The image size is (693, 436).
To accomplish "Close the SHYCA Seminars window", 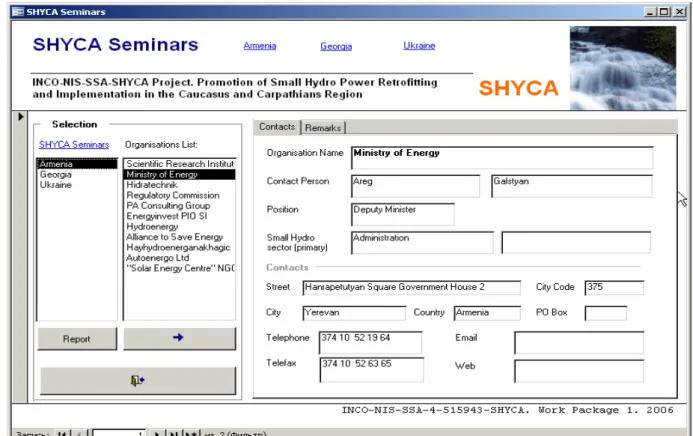I will point(679,12).
